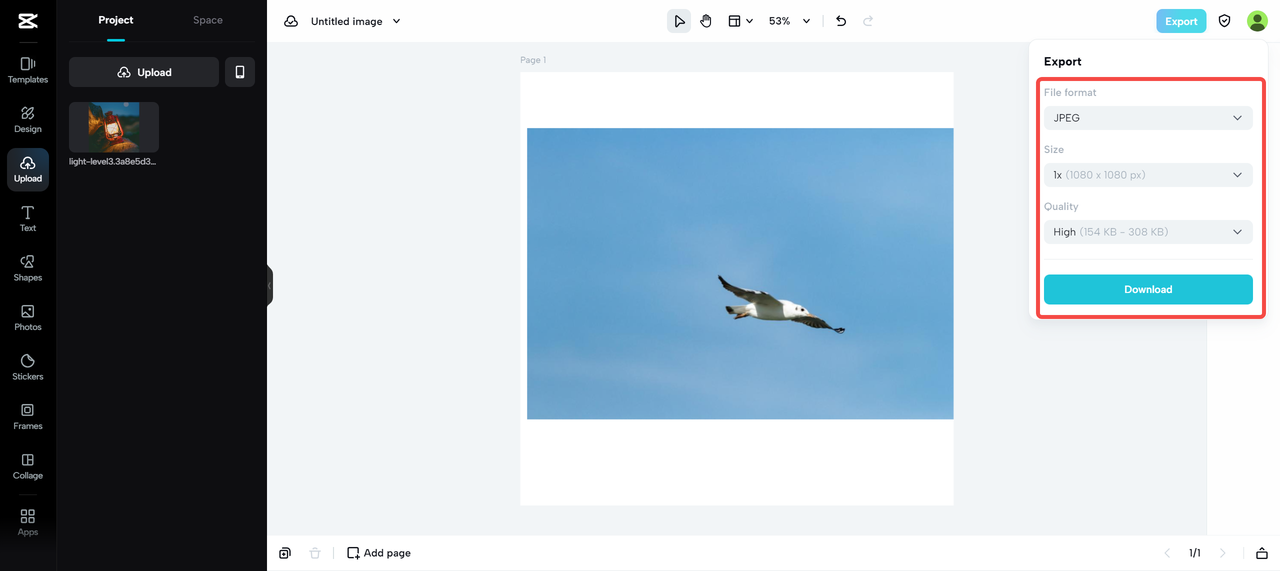This screenshot has width=1280, height=571.
Task: Select the light-level3 uploaded thumbnail
Action: pos(114,127)
